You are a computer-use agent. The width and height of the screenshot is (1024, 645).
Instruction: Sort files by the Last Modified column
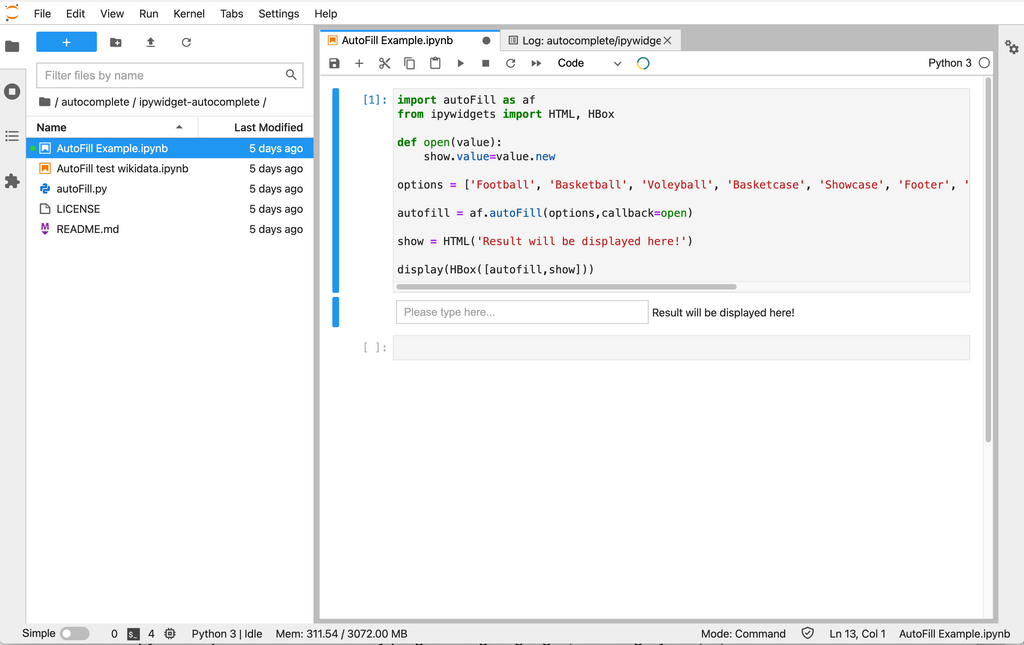(255, 127)
